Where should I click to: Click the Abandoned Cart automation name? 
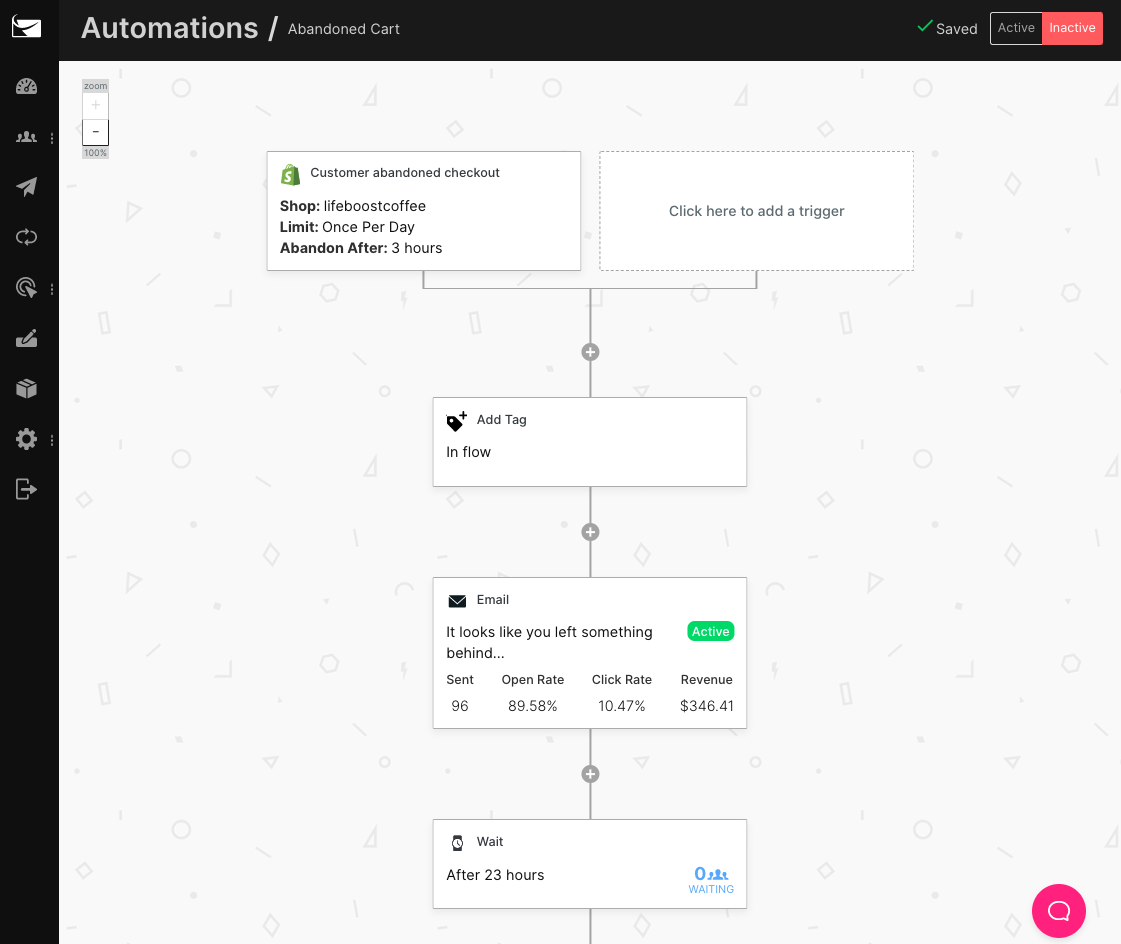[x=344, y=29]
